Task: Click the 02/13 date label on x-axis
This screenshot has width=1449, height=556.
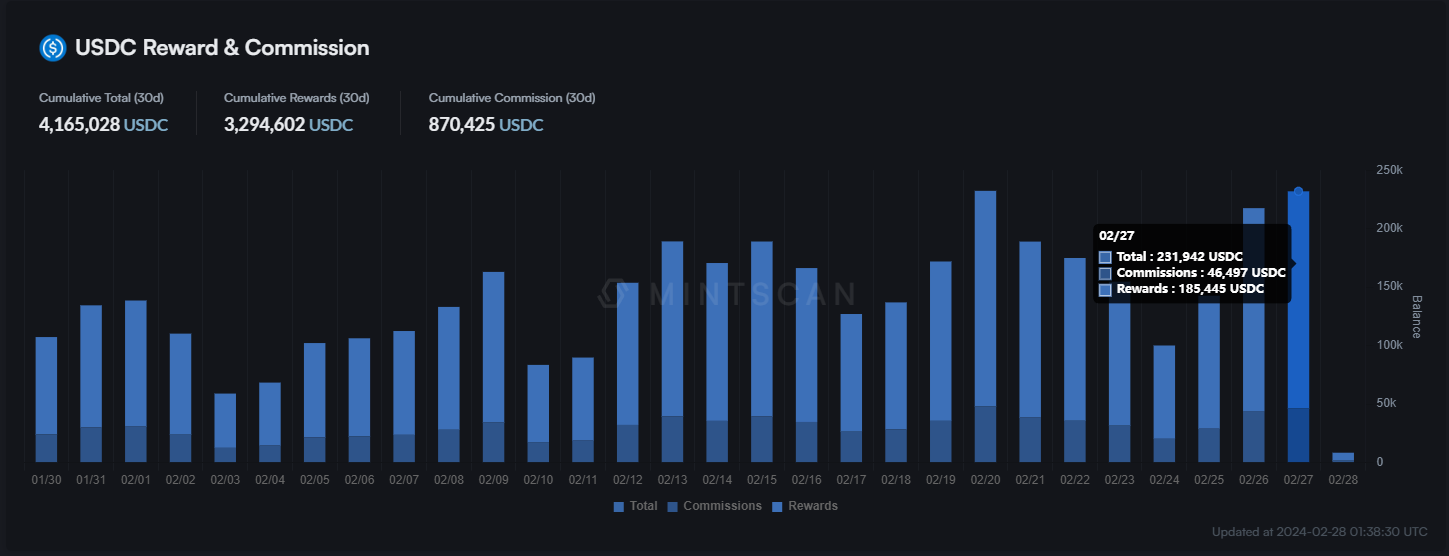Action: pyautogui.click(x=672, y=480)
